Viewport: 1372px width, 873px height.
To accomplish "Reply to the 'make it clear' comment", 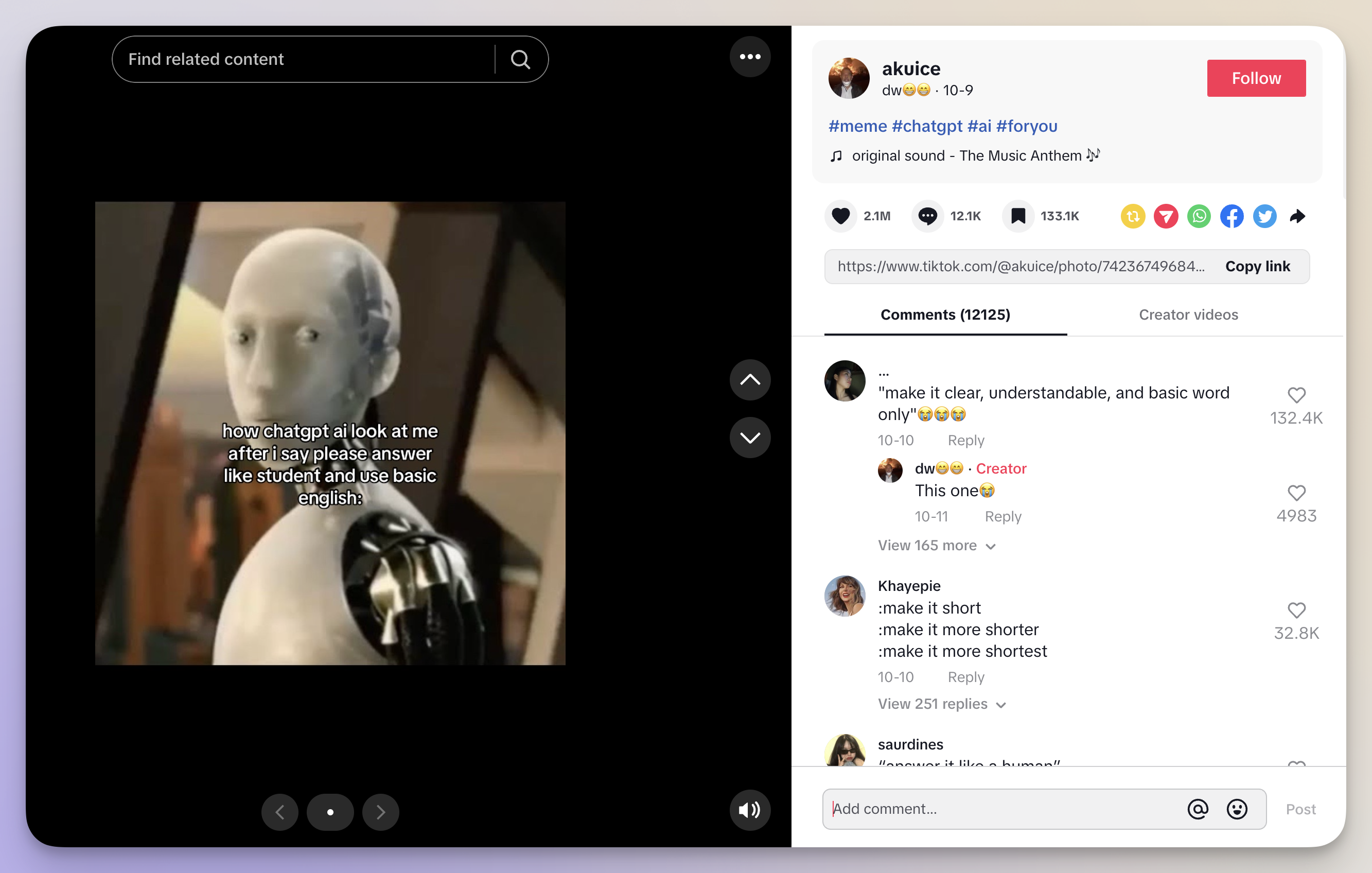I will point(965,440).
